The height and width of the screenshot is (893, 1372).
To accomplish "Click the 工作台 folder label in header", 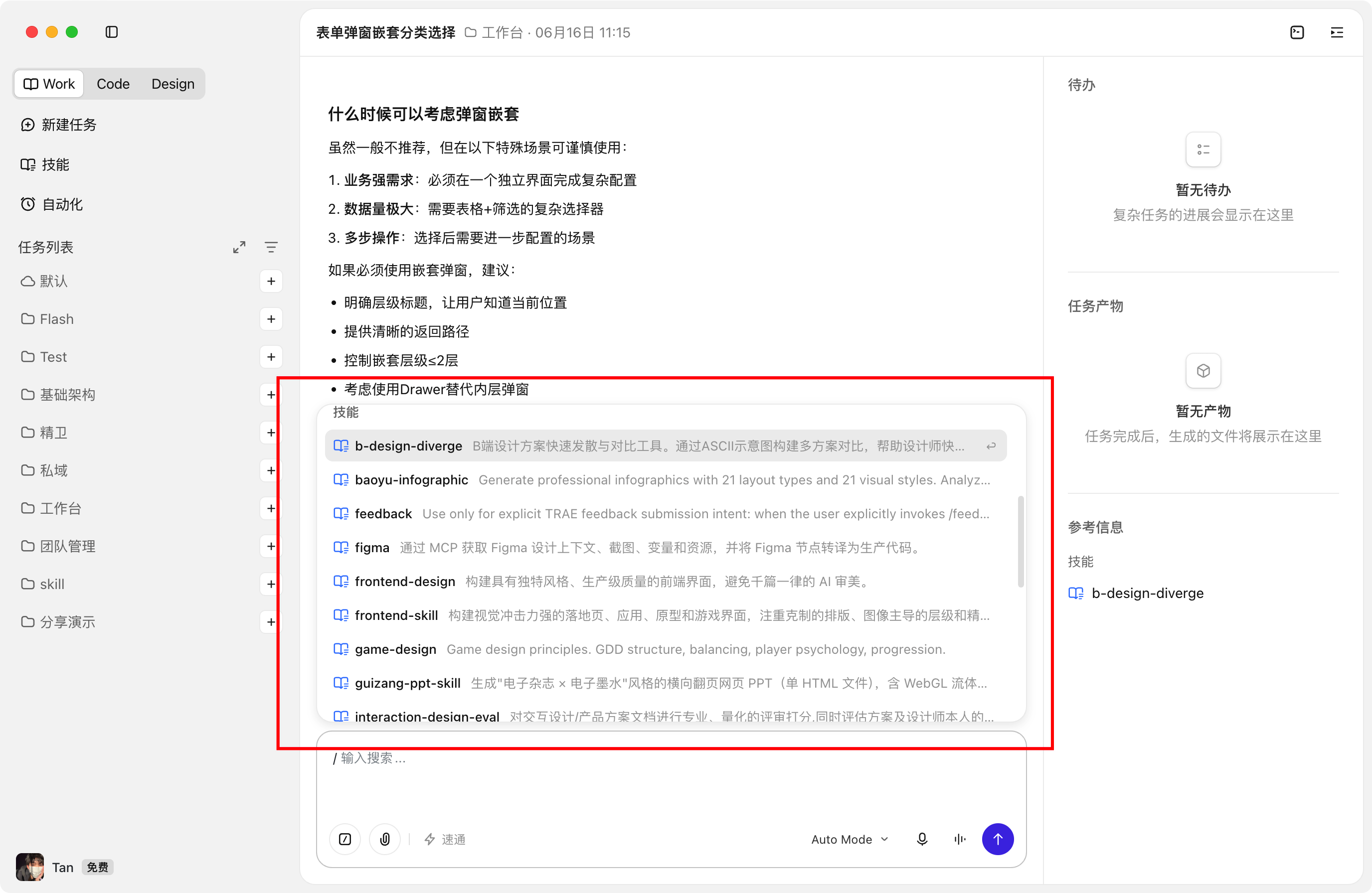I will click(494, 32).
